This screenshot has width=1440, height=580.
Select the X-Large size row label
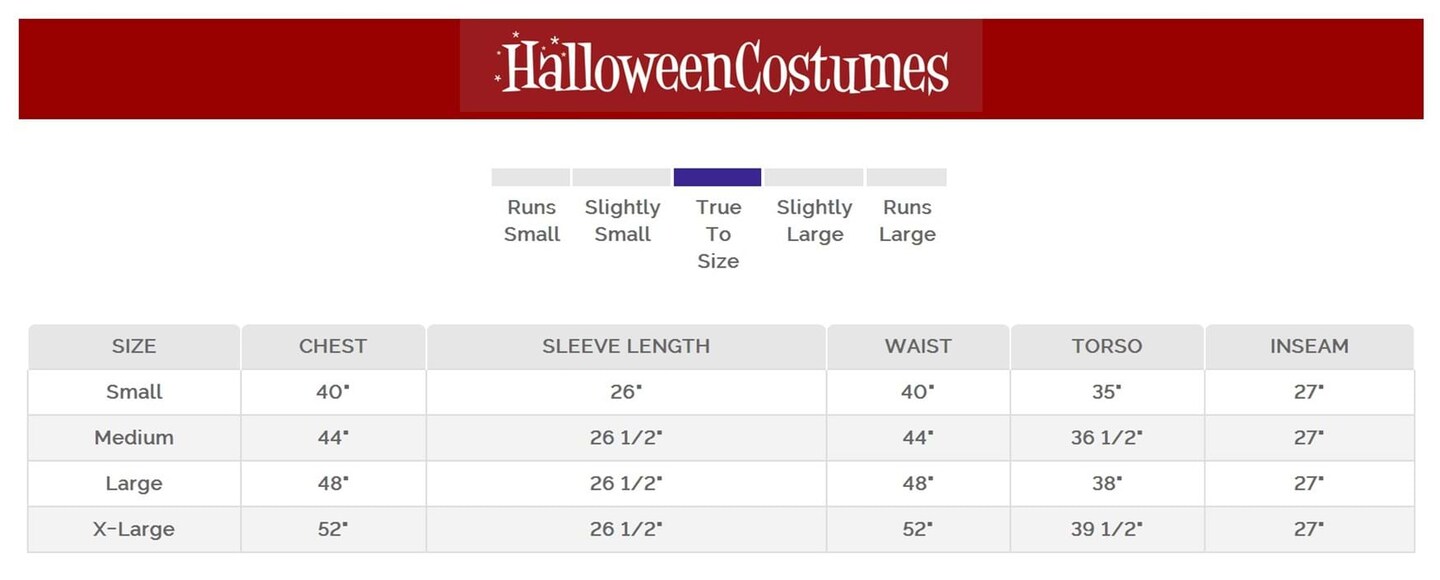(x=134, y=530)
